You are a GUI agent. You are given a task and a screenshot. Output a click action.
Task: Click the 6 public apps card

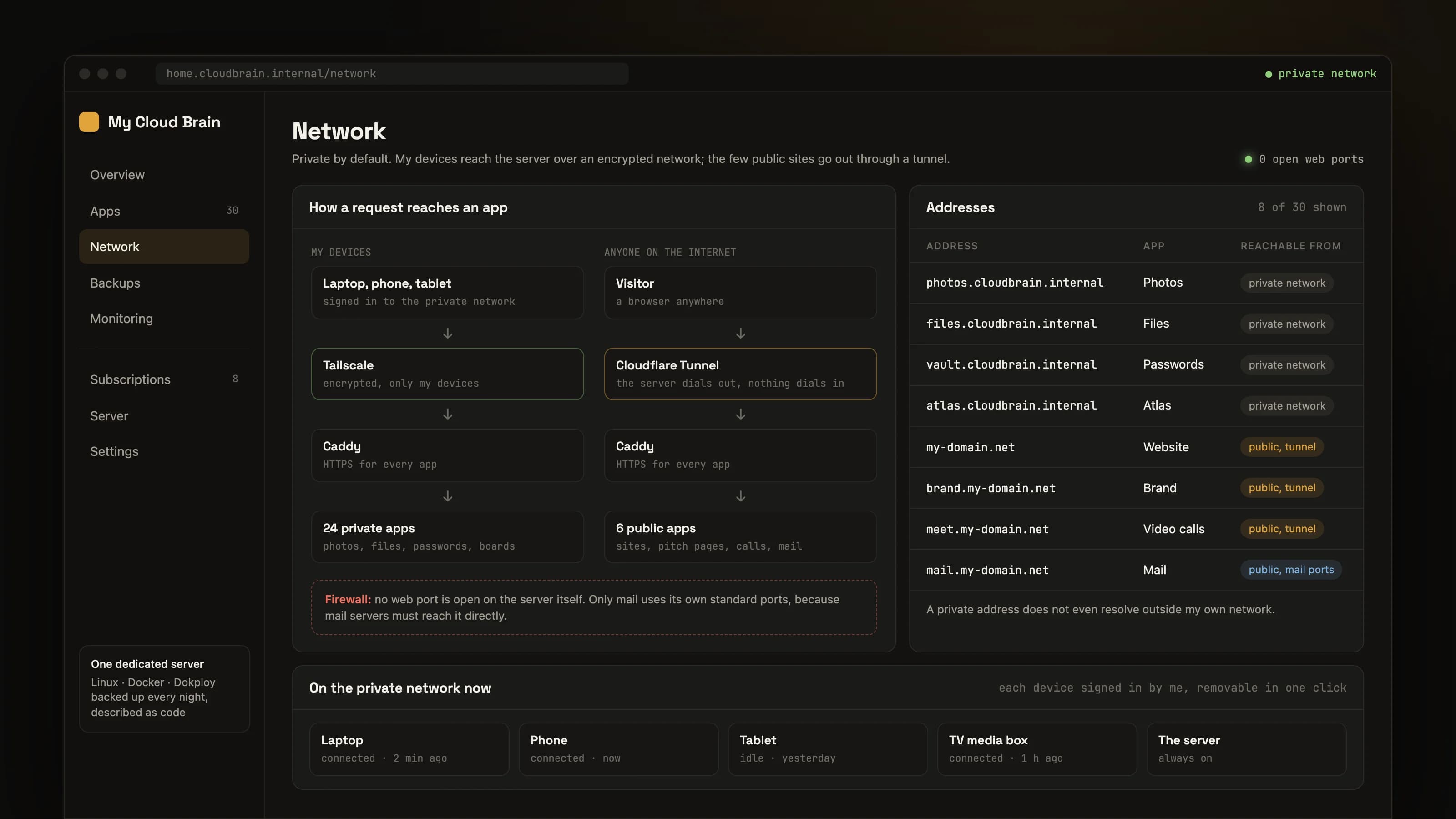tap(740, 536)
